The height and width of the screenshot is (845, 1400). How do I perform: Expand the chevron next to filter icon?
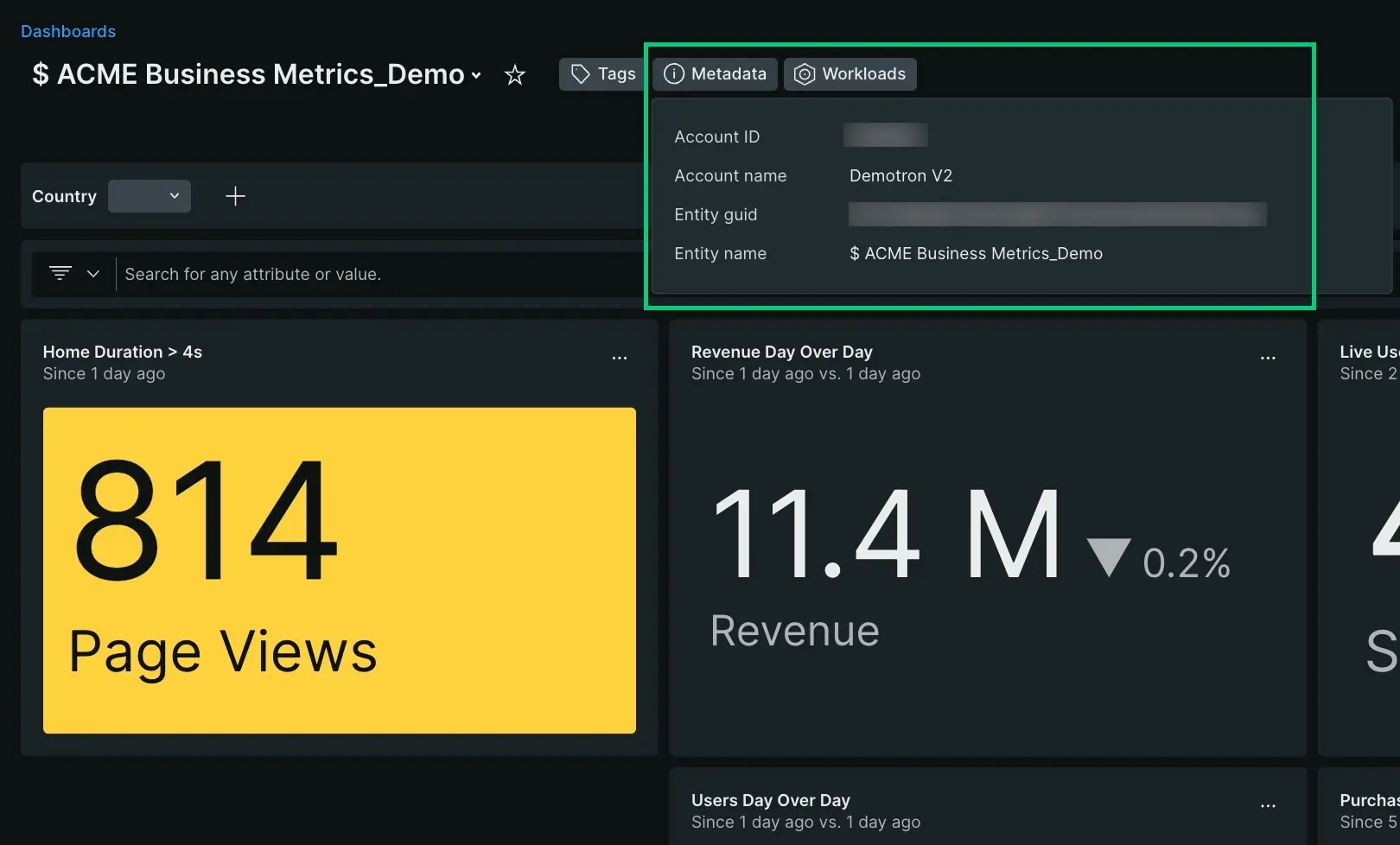pyautogui.click(x=93, y=274)
